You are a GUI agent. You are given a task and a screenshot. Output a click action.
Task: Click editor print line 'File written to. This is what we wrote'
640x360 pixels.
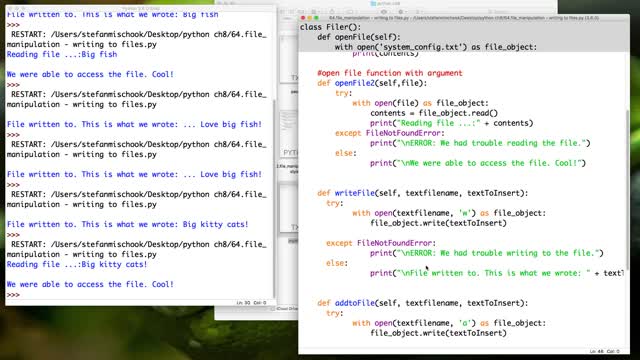pyautogui.click(x=497, y=273)
